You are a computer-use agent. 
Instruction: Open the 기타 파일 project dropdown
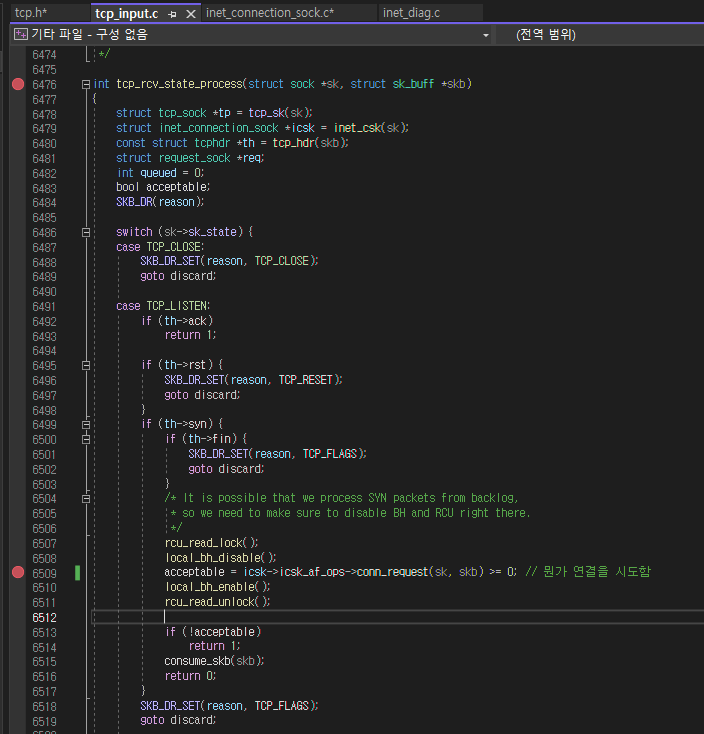coord(486,35)
